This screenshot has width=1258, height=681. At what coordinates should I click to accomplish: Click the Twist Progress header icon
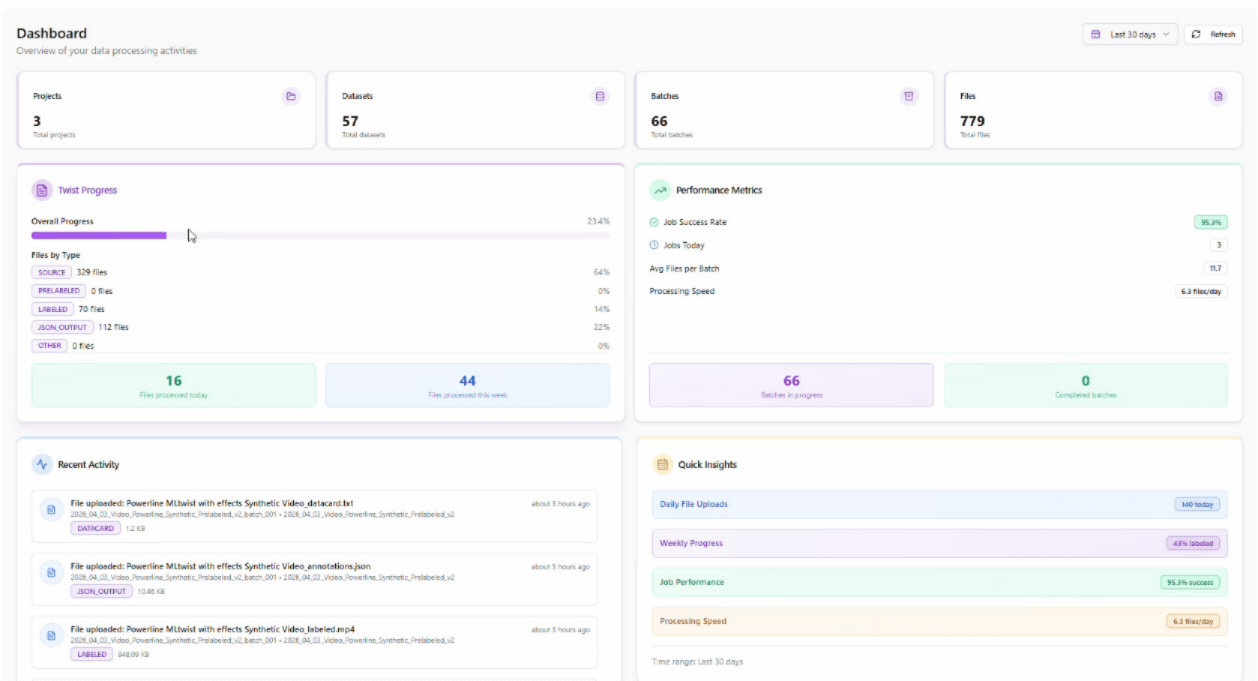[42, 190]
